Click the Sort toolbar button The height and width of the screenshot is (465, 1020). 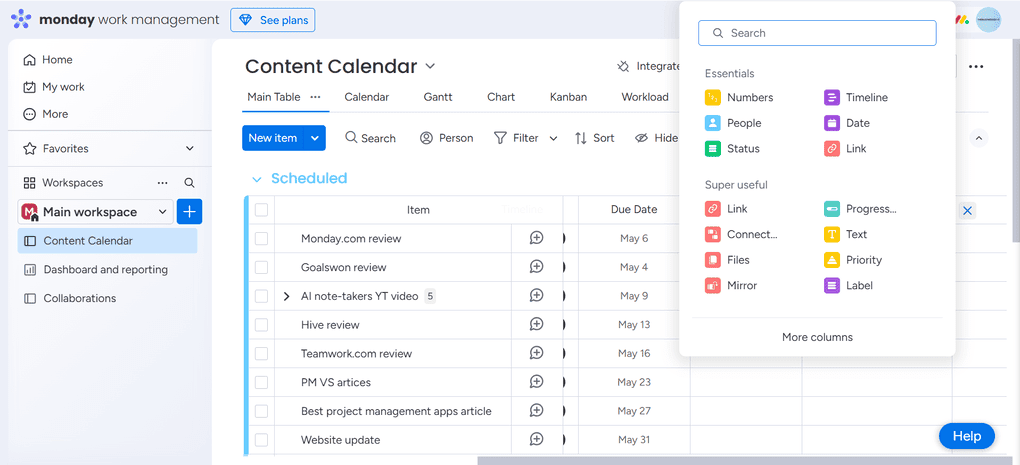click(x=595, y=138)
